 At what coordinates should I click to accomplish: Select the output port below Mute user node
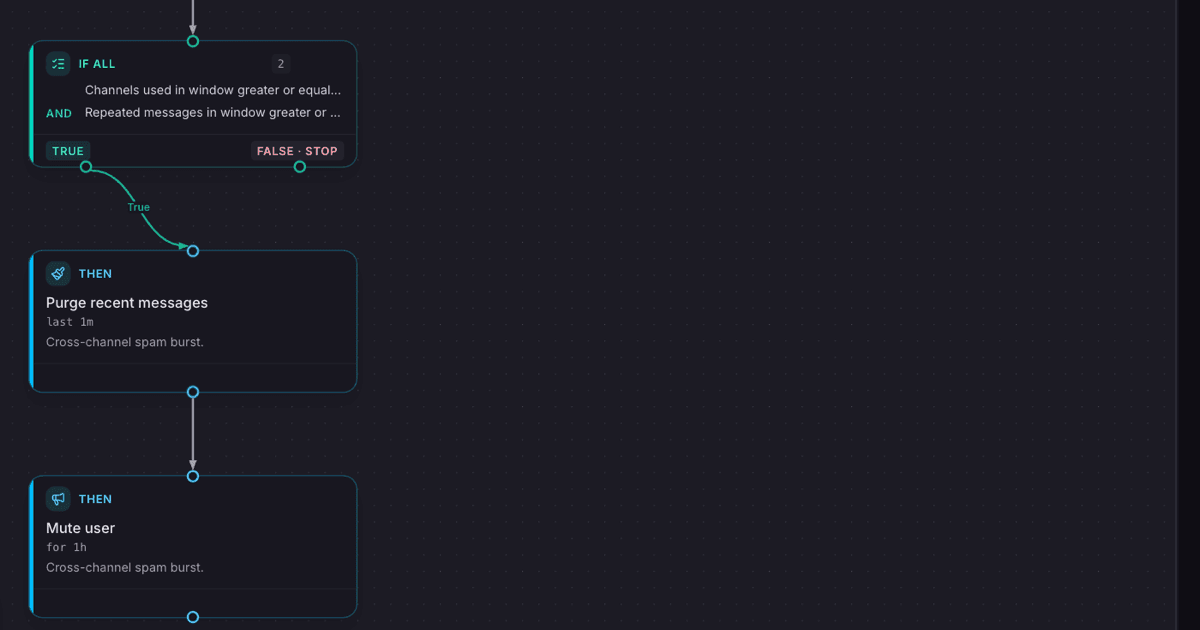coord(193,617)
